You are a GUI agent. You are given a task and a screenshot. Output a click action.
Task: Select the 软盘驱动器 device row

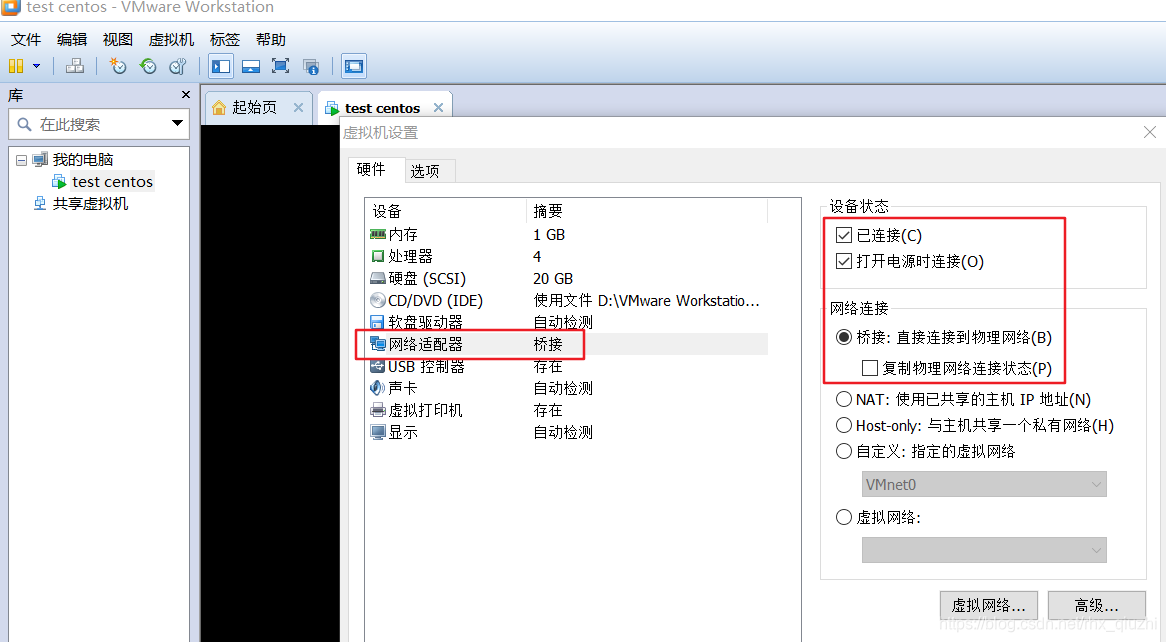point(568,322)
